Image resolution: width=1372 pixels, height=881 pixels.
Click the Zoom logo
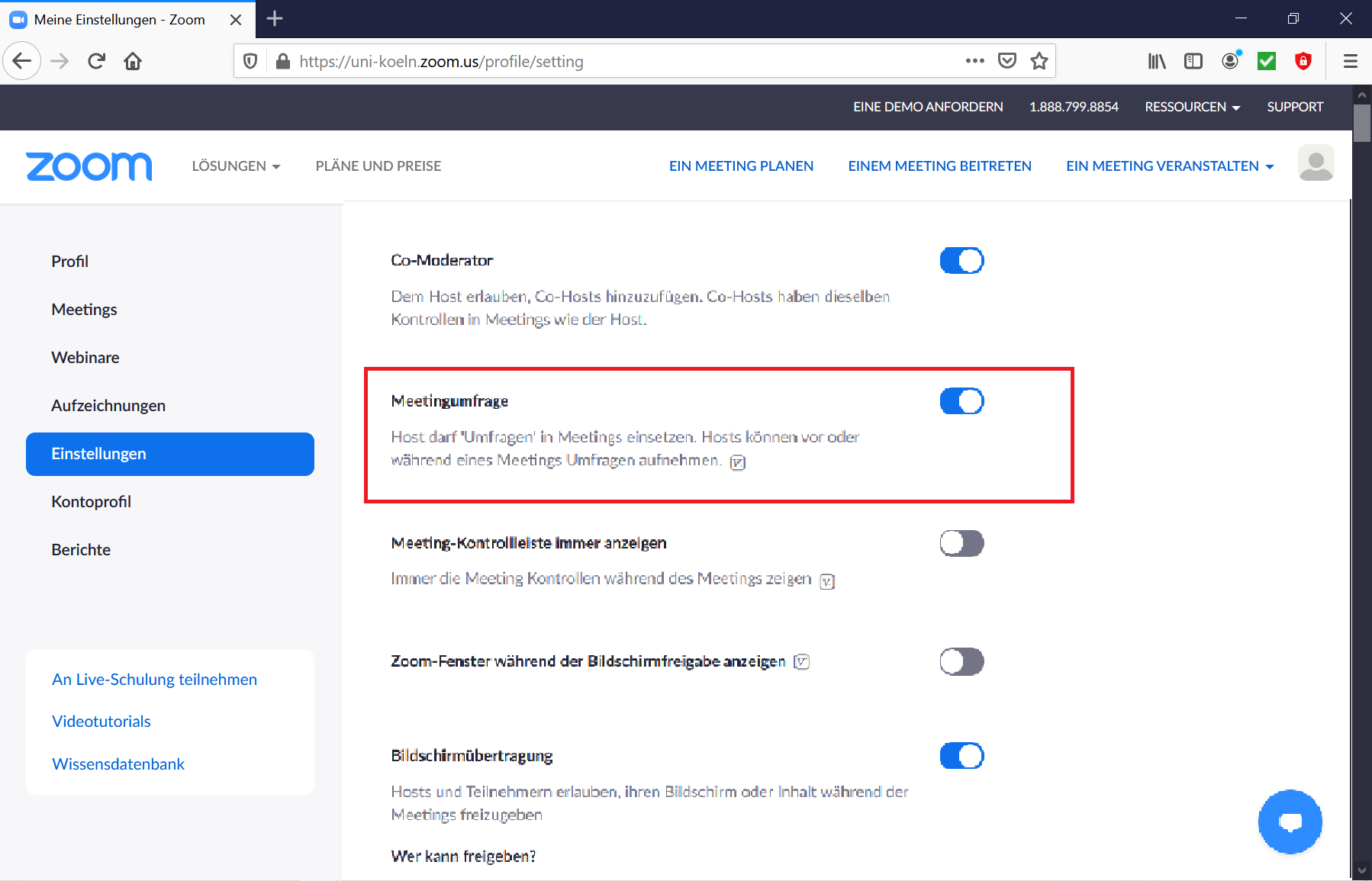[89, 166]
